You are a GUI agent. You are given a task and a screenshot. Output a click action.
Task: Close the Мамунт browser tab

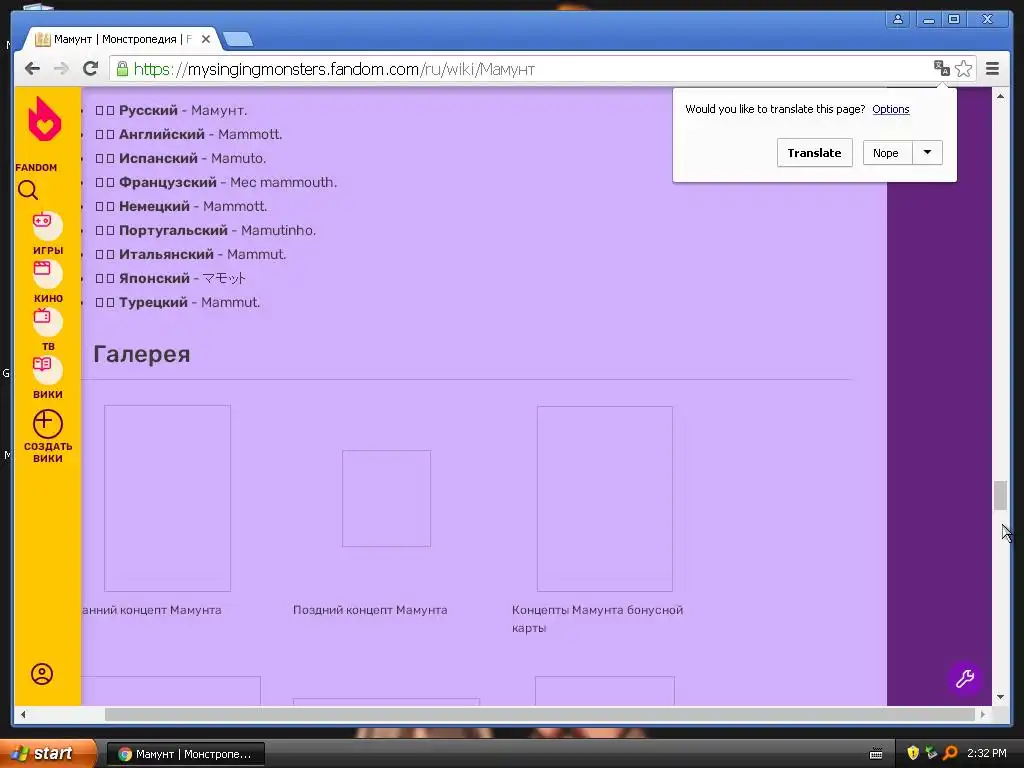pos(206,39)
